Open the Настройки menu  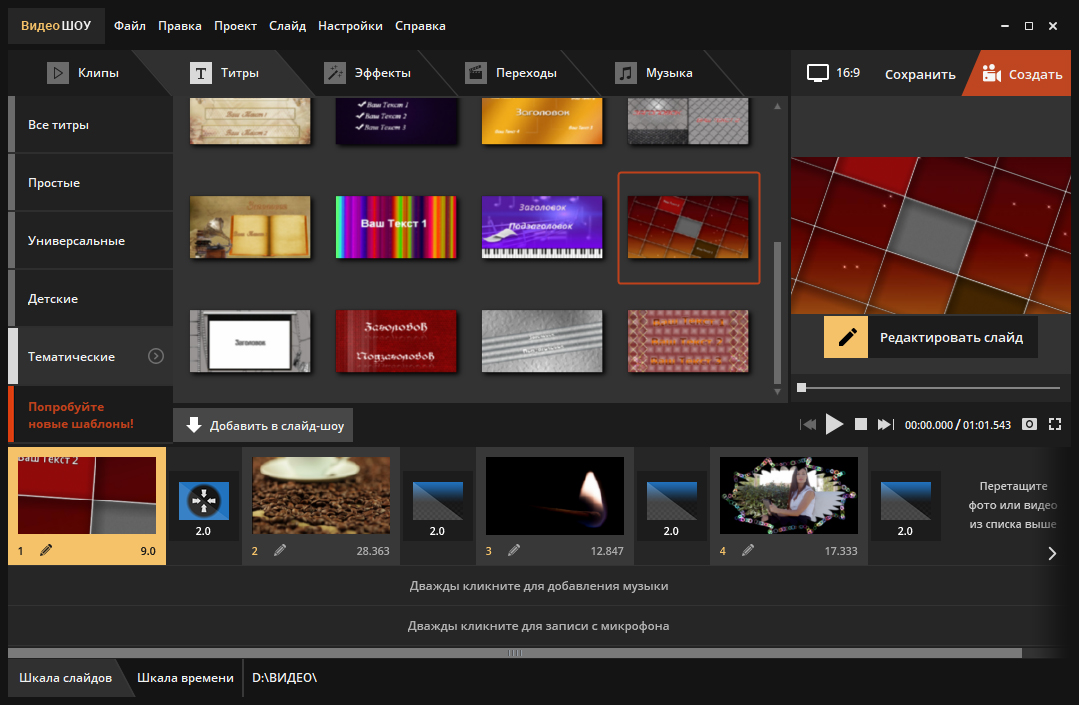tap(350, 26)
